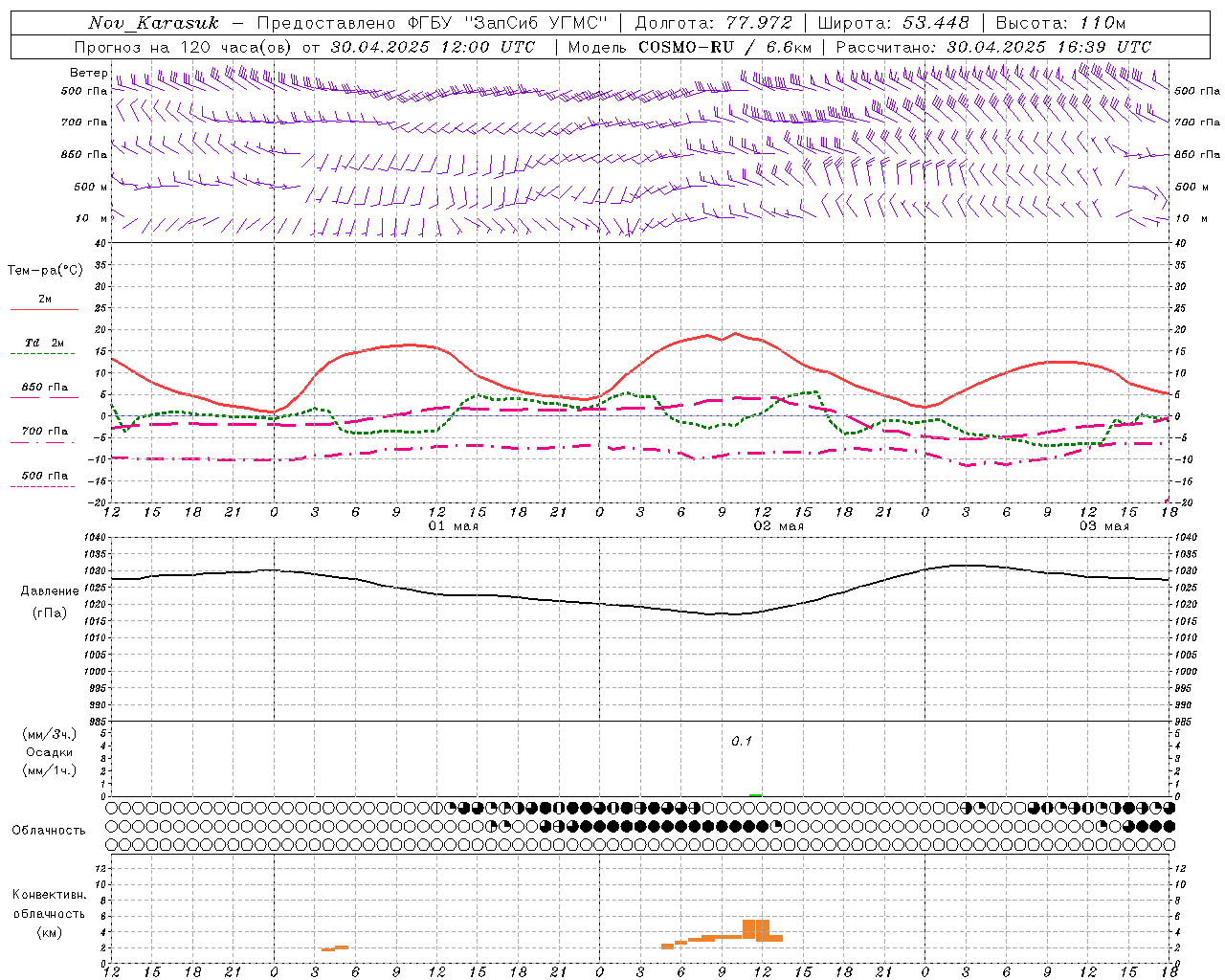Click the 'Осадки' precipitation label

pyautogui.click(x=50, y=752)
